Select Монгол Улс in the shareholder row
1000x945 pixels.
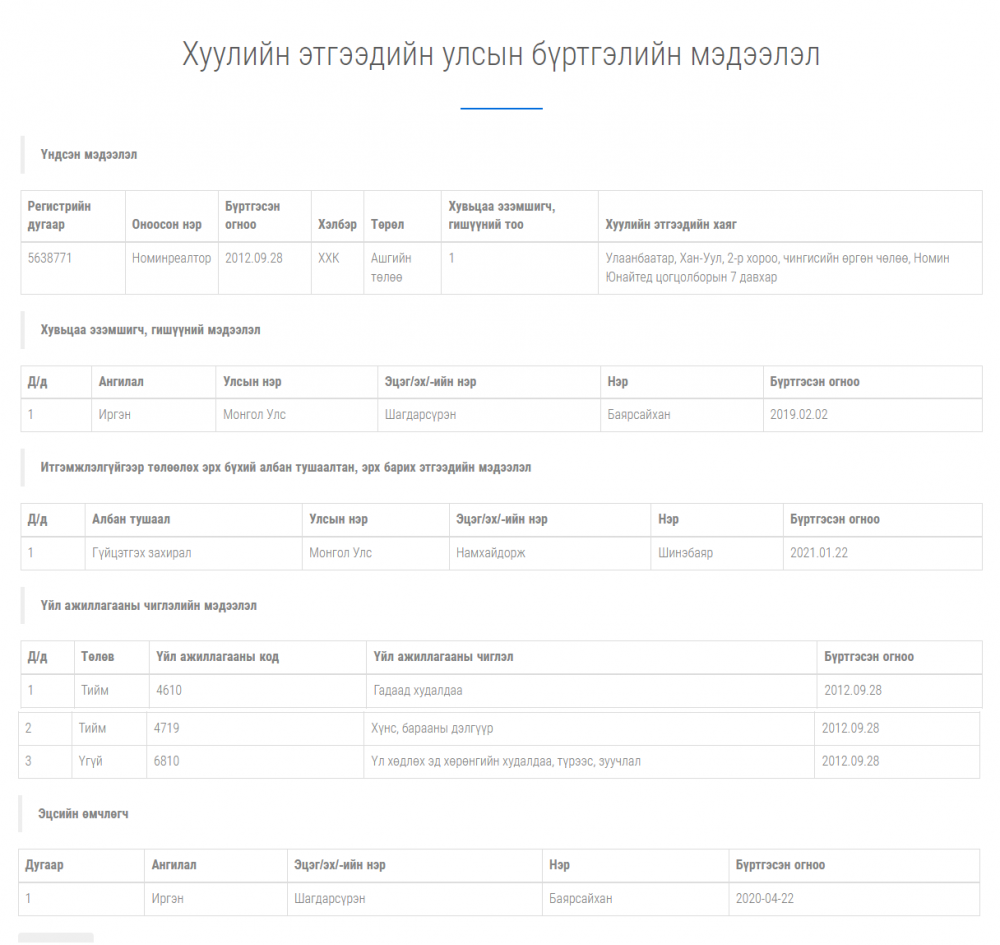254,414
